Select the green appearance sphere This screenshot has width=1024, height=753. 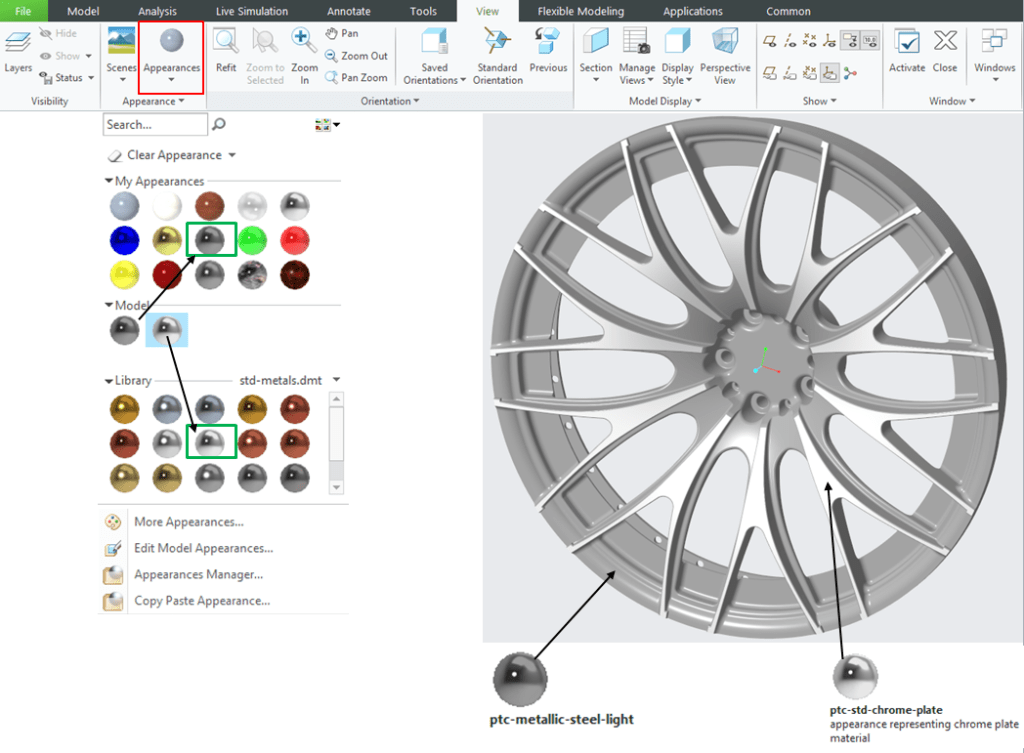pos(251,240)
